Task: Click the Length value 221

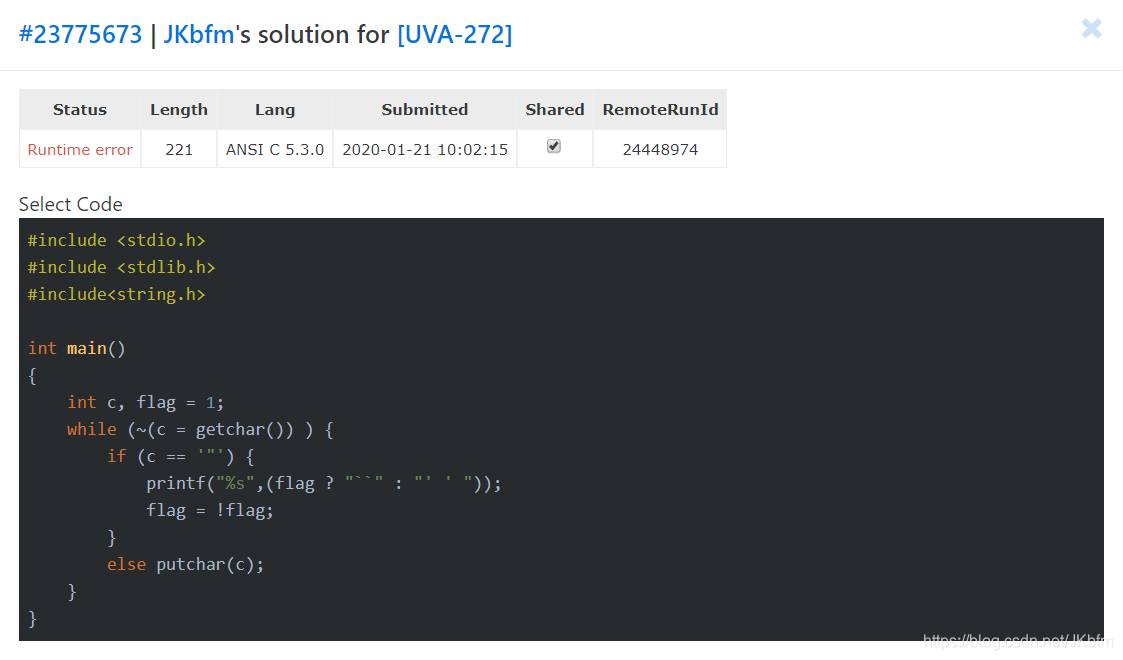Action: pos(179,150)
